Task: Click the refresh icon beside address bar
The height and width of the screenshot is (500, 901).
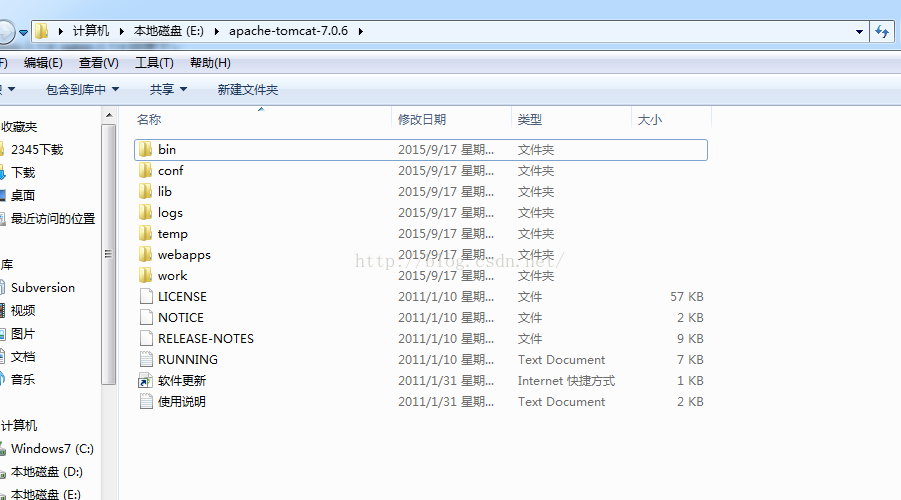Action: click(882, 32)
